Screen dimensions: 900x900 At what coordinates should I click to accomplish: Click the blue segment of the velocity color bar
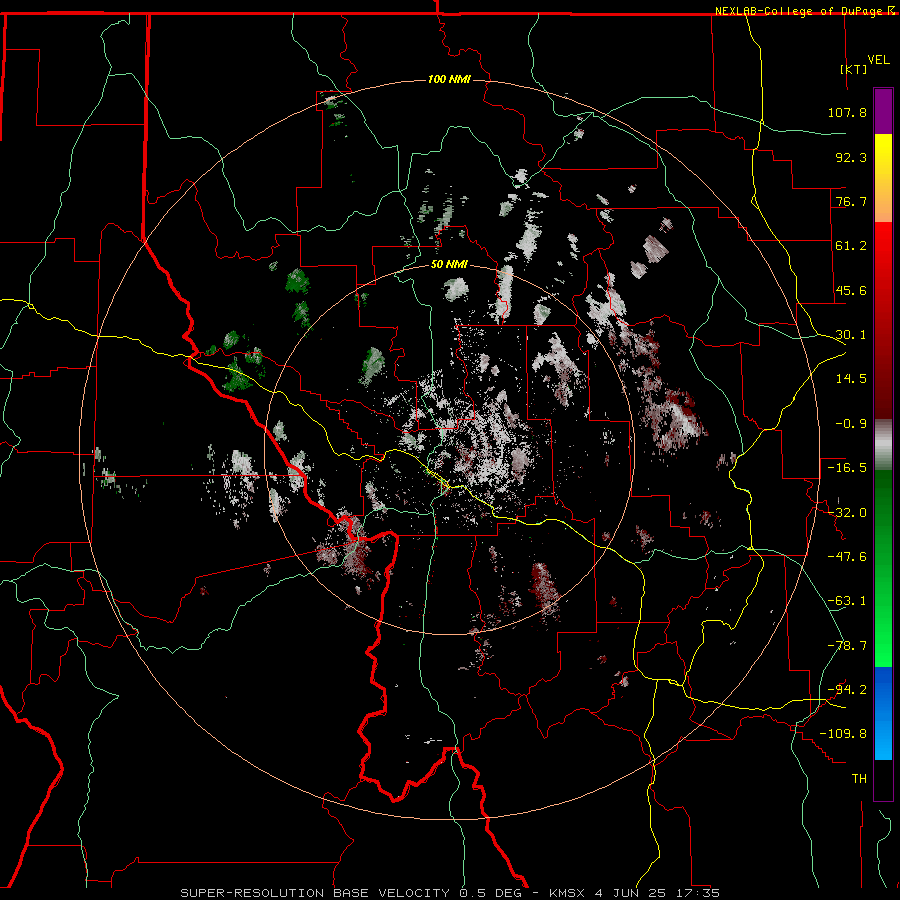[883, 713]
